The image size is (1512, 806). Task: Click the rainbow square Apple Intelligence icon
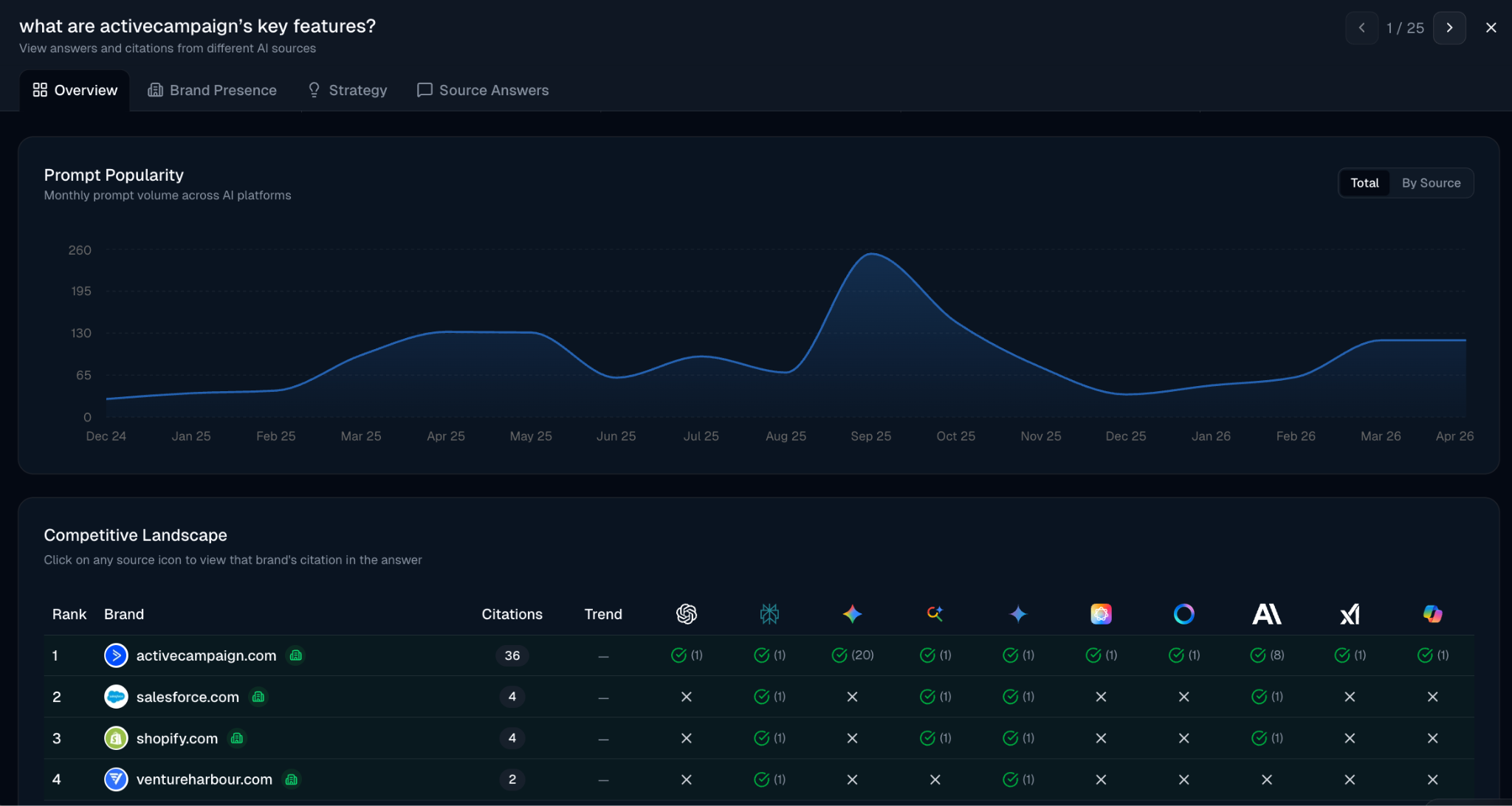tap(1101, 614)
